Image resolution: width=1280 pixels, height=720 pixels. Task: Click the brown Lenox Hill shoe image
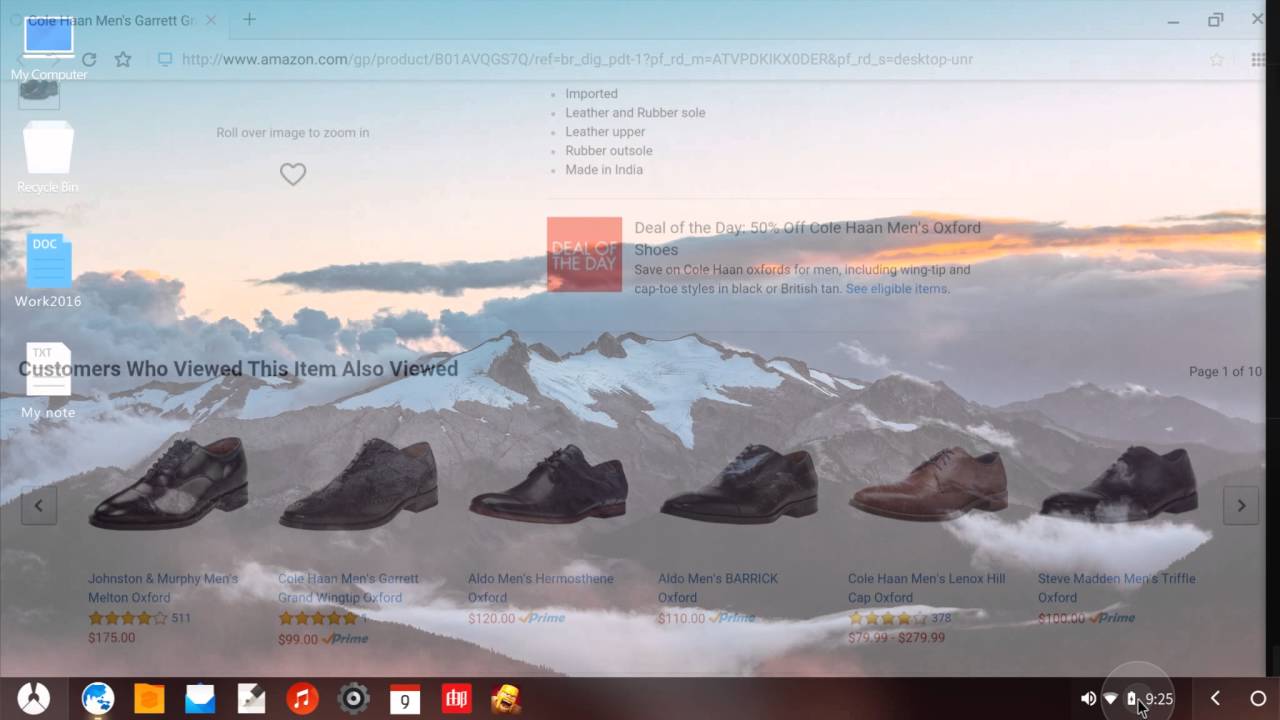tap(929, 483)
